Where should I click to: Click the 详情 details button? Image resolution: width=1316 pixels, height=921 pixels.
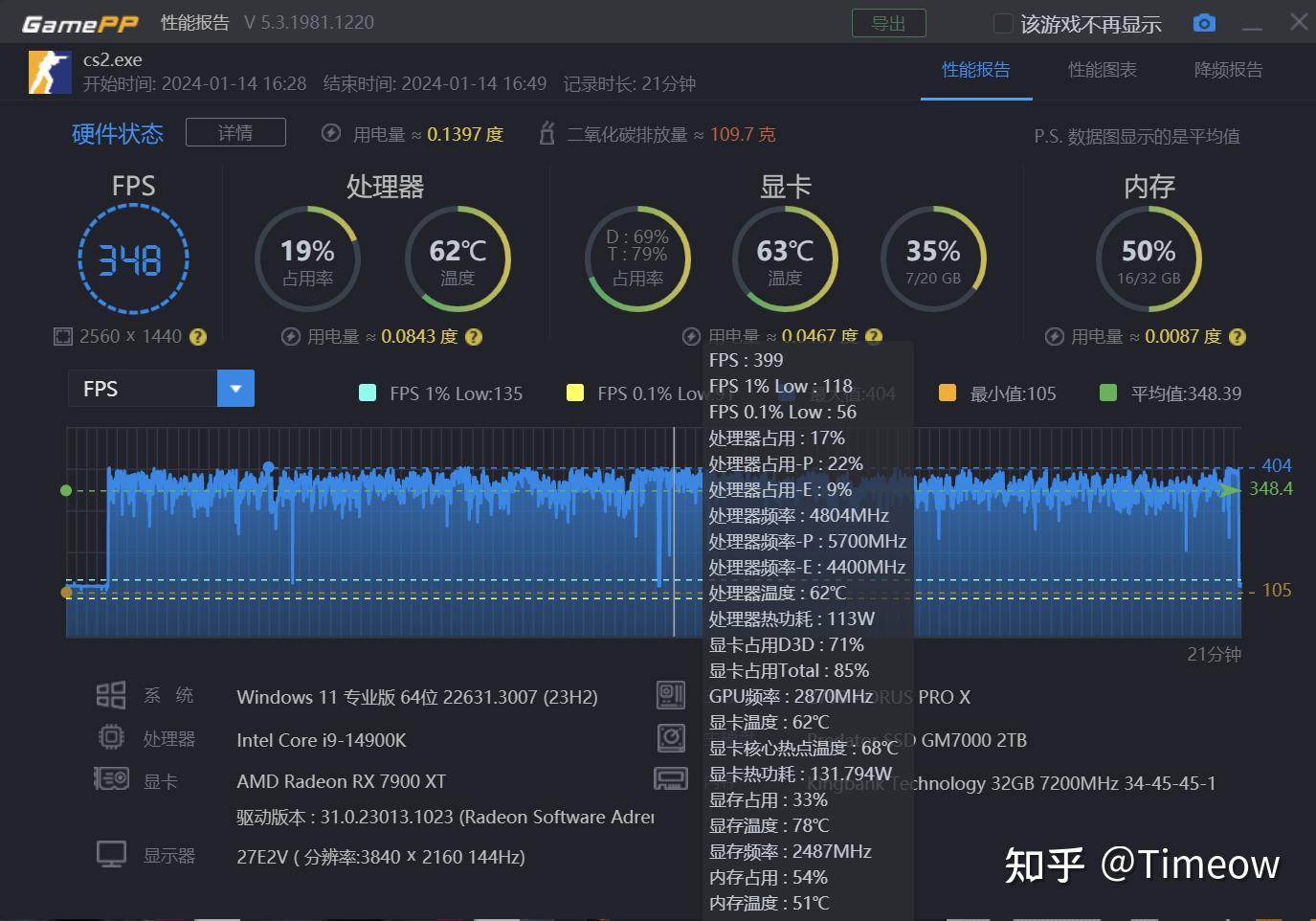235,132
